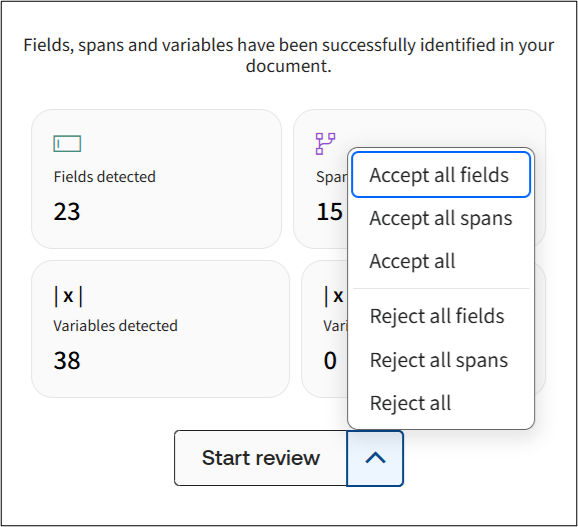
Task: Click the Variables detected |x| icon
Action: [68, 296]
